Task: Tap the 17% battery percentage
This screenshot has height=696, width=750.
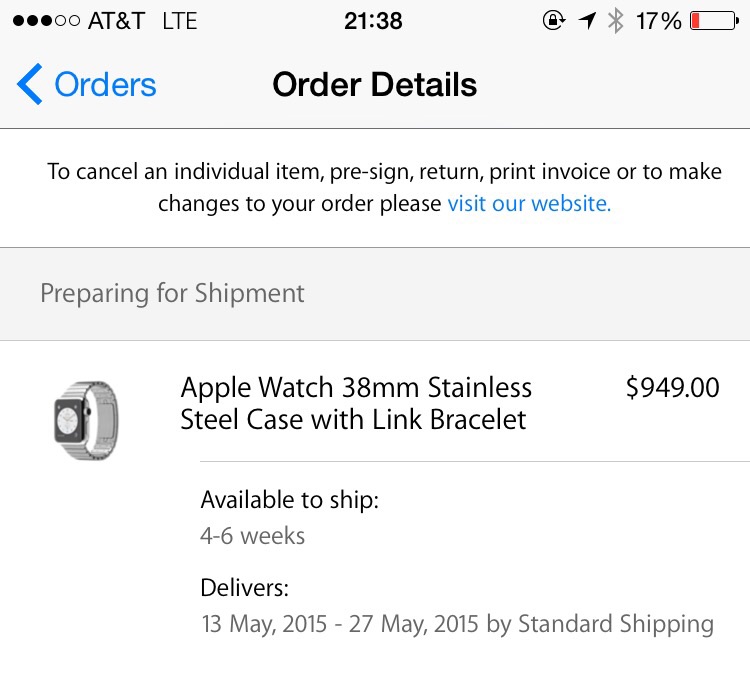Action: 658,21
